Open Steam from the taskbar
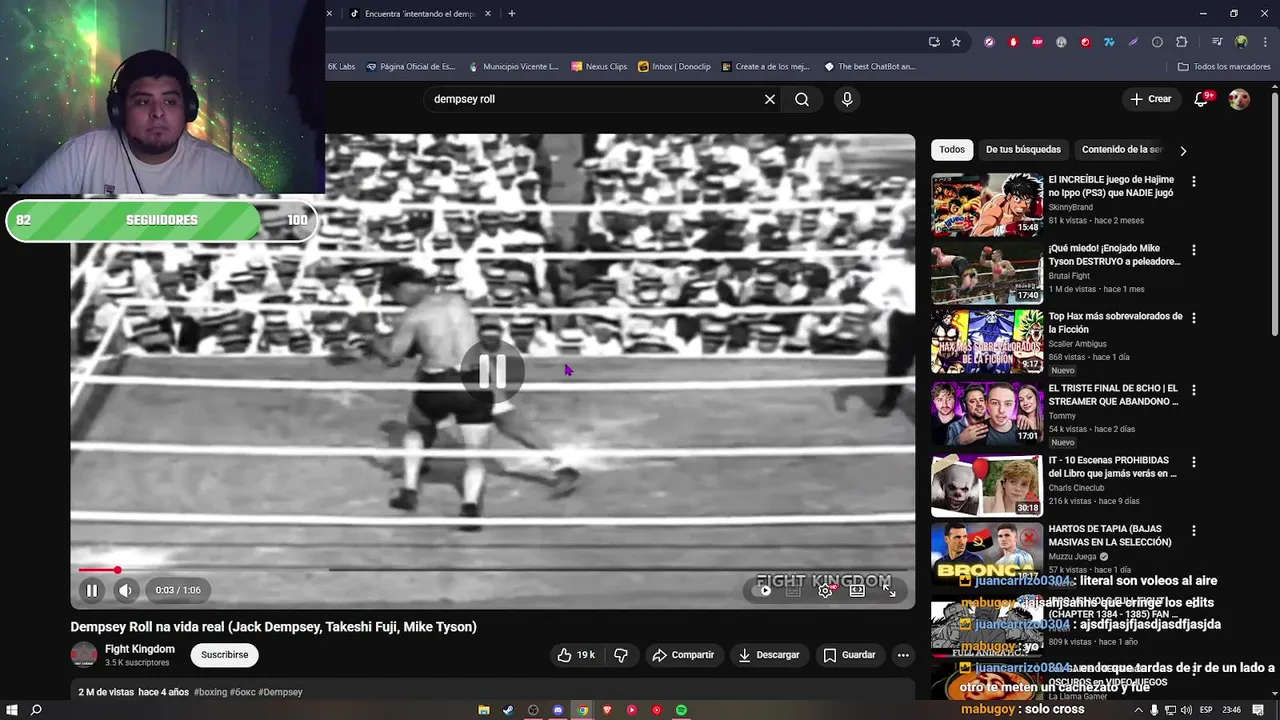Image resolution: width=1280 pixels, height=720 pixels. [508, 710]
